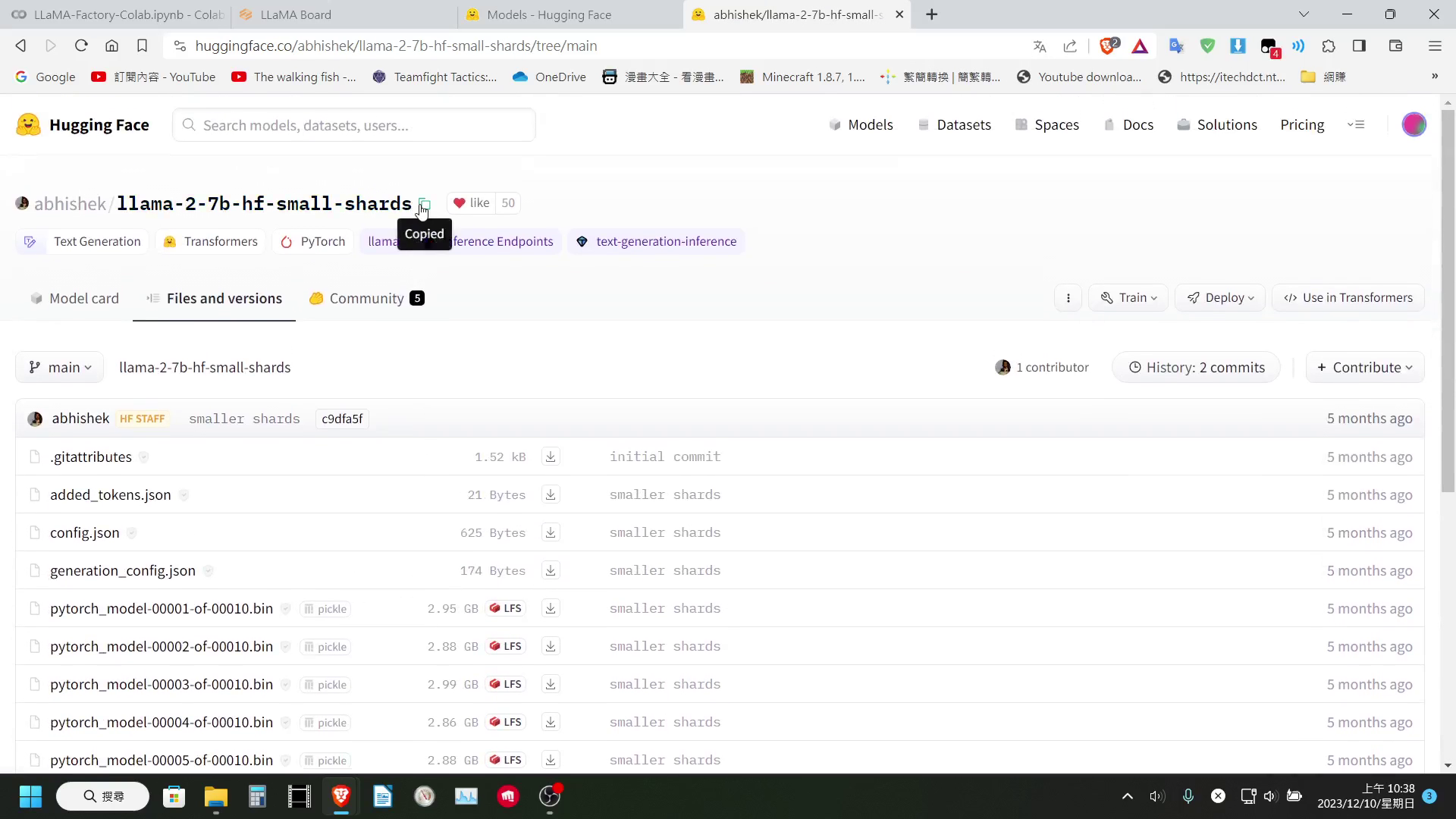Click the download icon for generation_config.json
Screen dimensions: 1456x819
551,570
